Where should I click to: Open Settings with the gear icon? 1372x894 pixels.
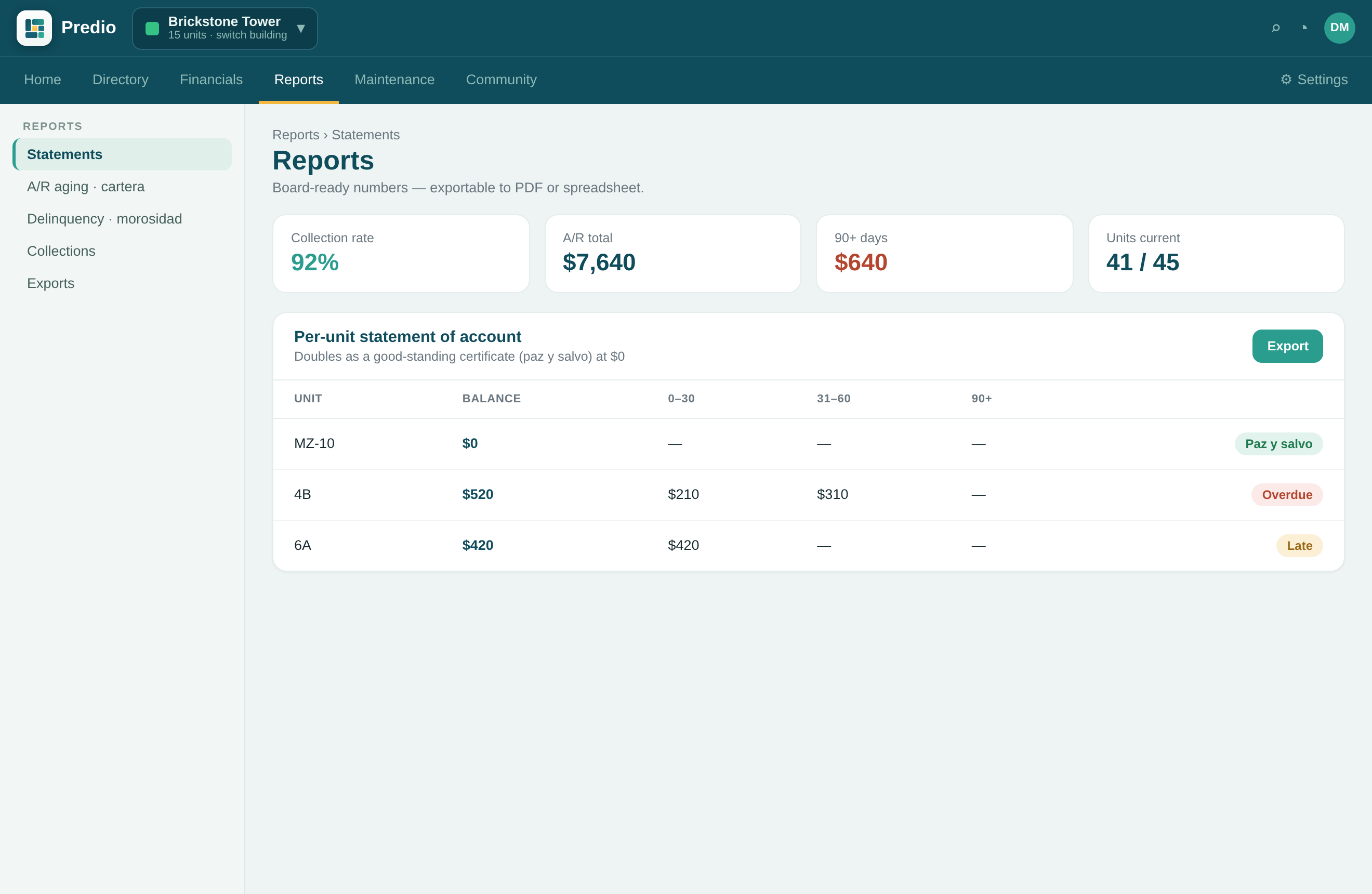tap(1314, 80)
